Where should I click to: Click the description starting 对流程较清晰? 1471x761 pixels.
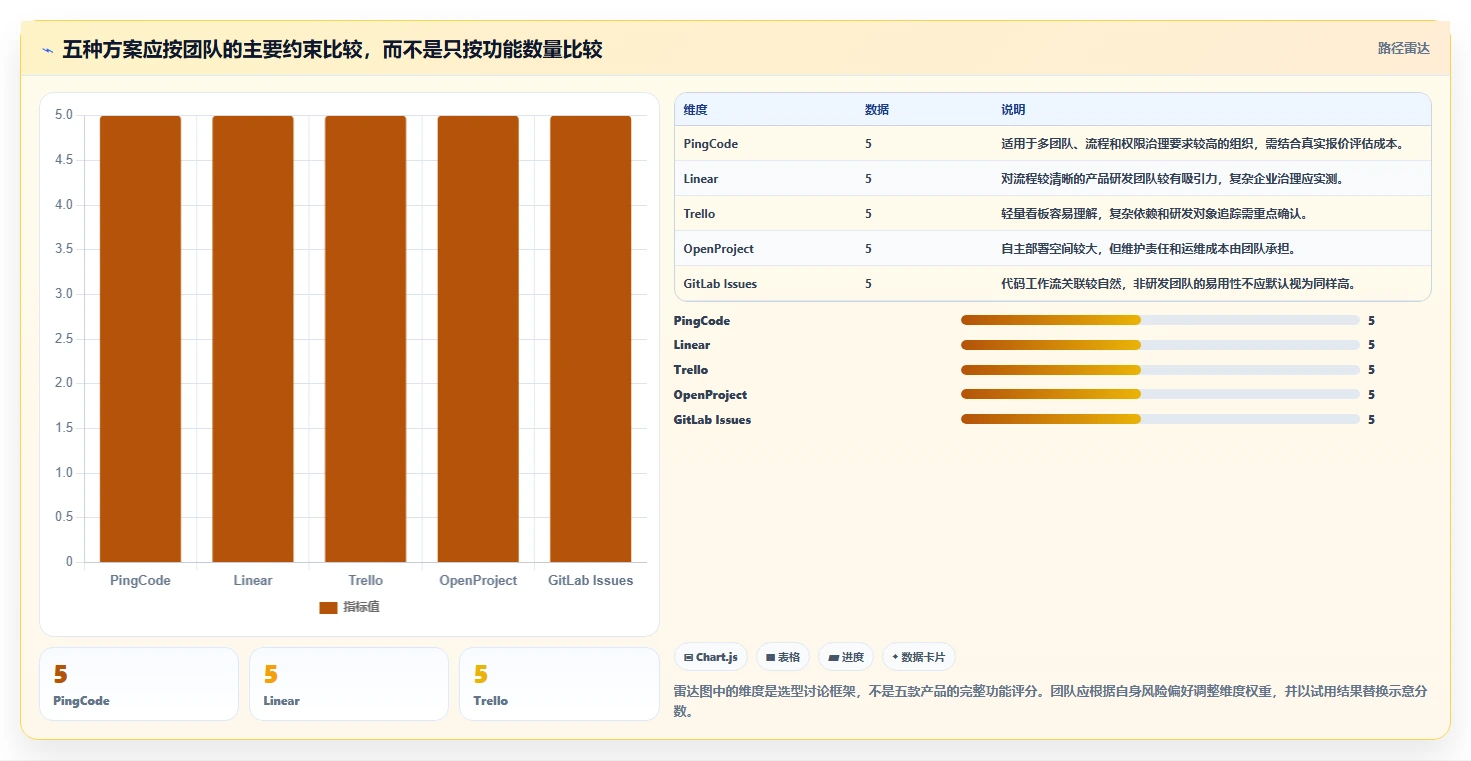(1171, 179)
